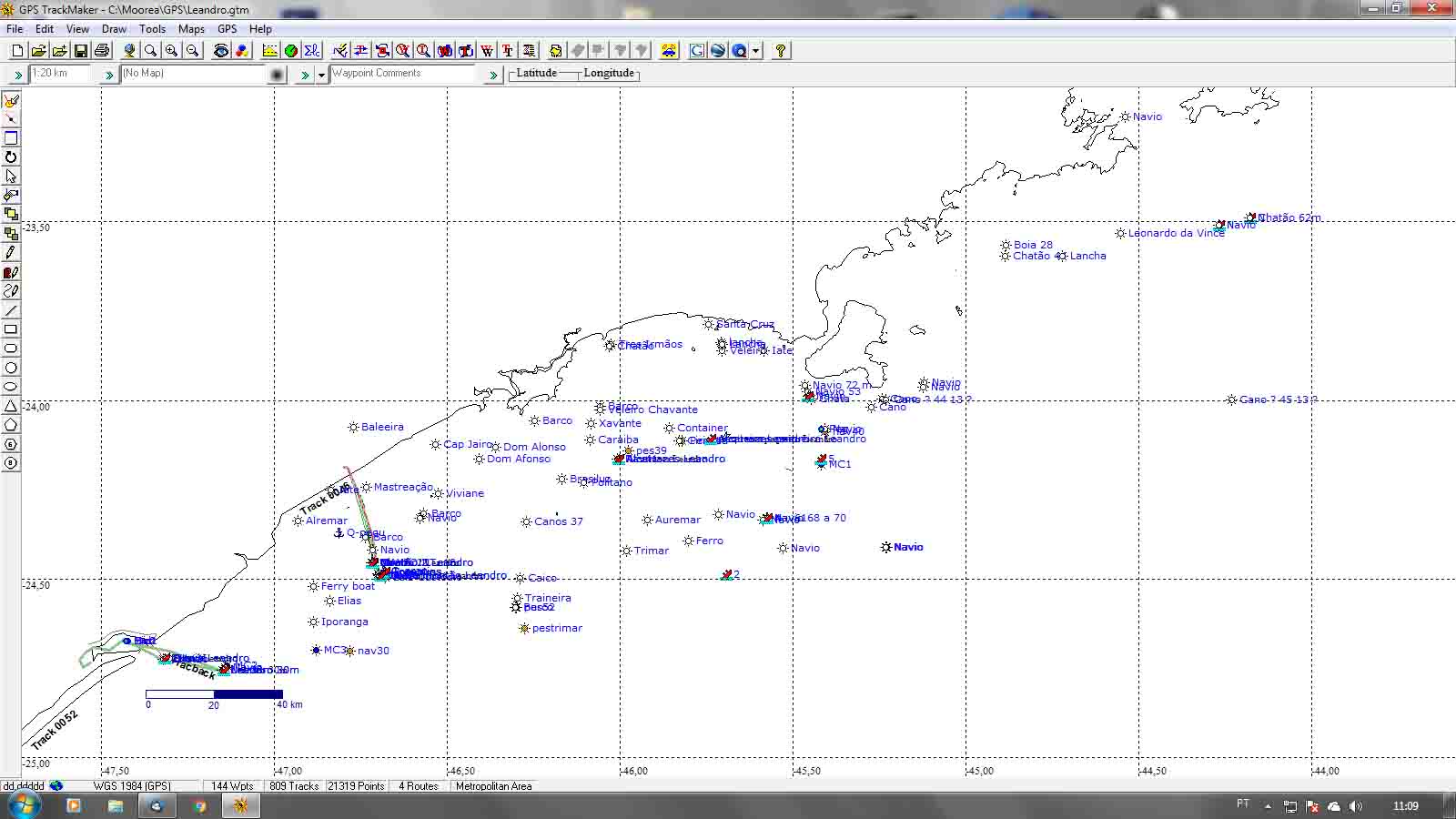Screen dimensions: 1456x819
Task: Toggle the eye visibility icon in toolbar
Action: (221, 51)
